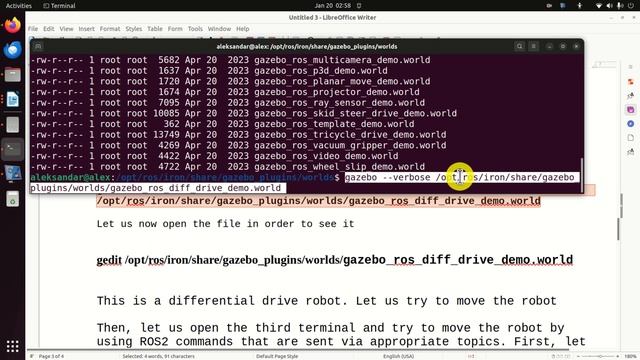This screenshot has width=640, height=360.
Task: Open the Styles menu in Writer
Action: pos(133,29)
